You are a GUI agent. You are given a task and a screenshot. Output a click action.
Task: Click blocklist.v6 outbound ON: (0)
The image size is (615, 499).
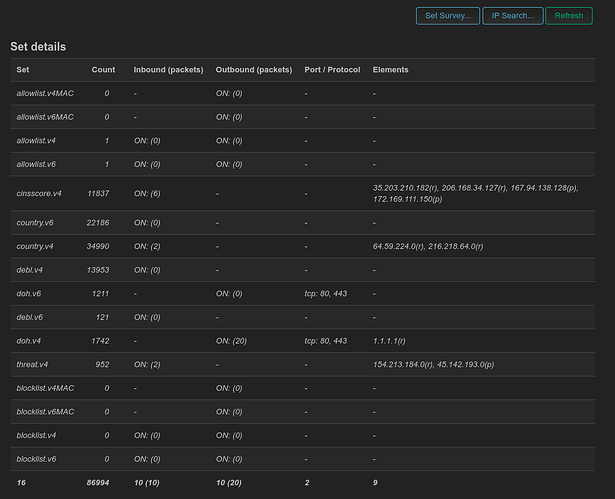(229, 459)
